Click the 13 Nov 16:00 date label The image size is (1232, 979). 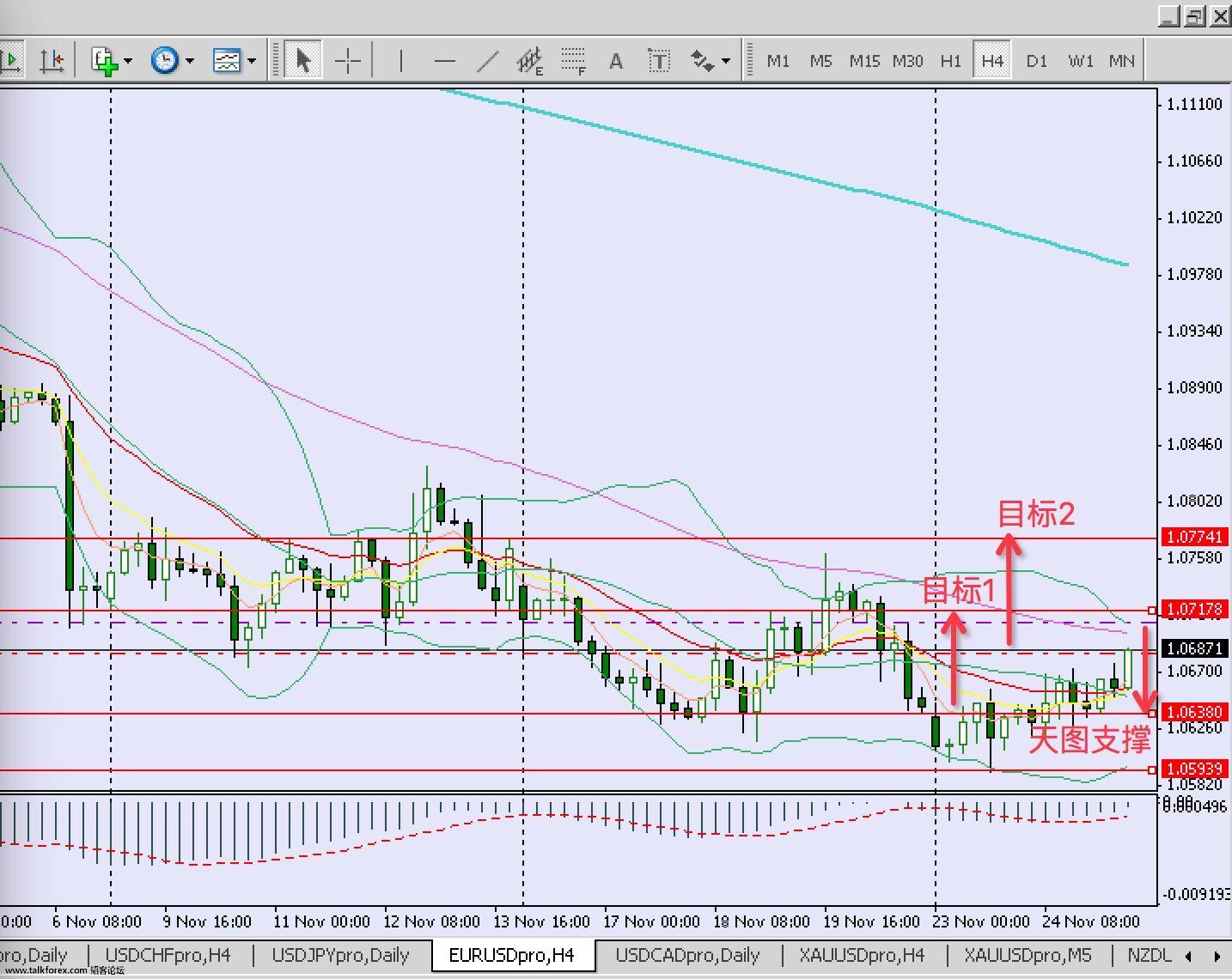click(542, 921)
